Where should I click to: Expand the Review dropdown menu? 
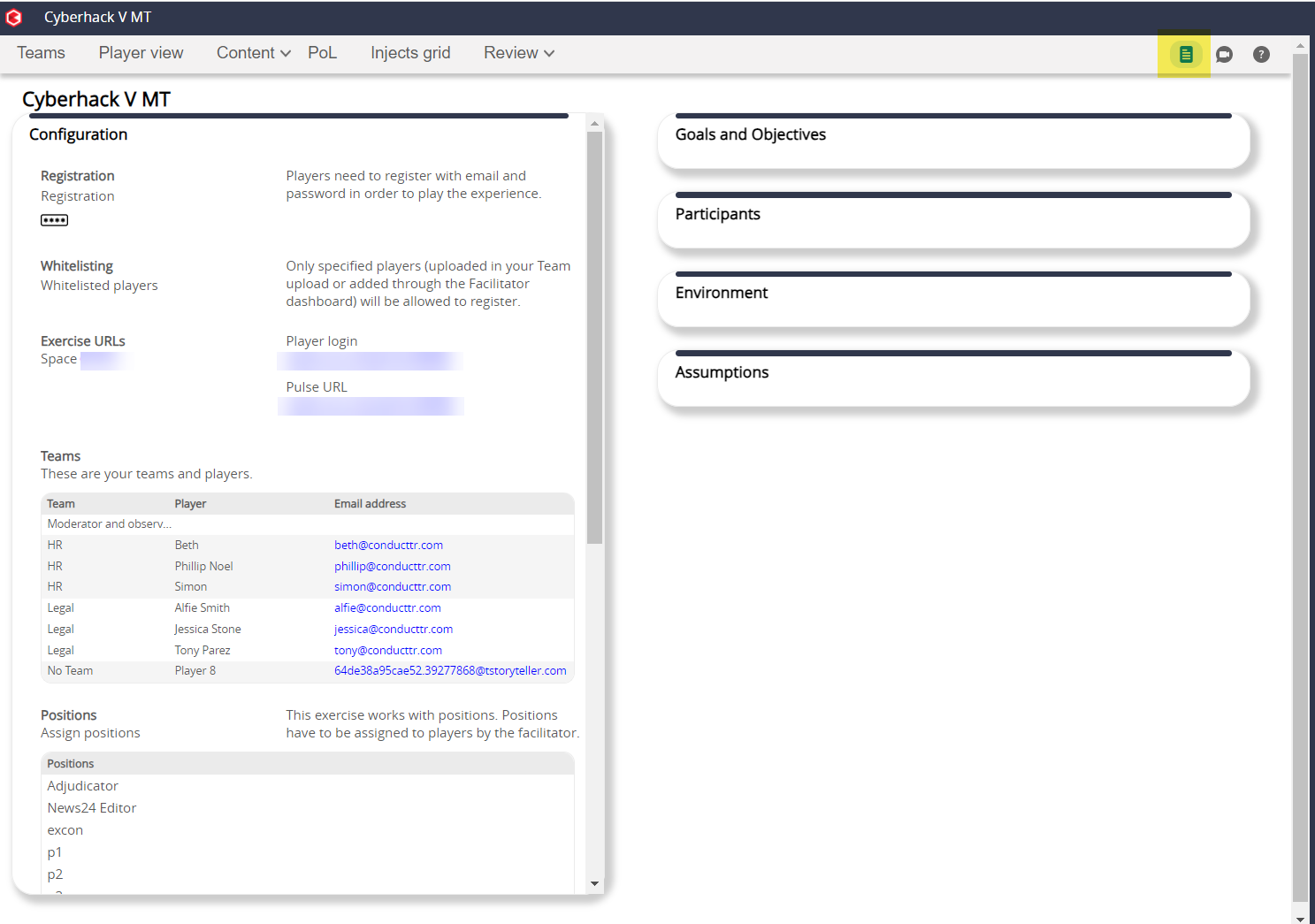pos(518,53)
